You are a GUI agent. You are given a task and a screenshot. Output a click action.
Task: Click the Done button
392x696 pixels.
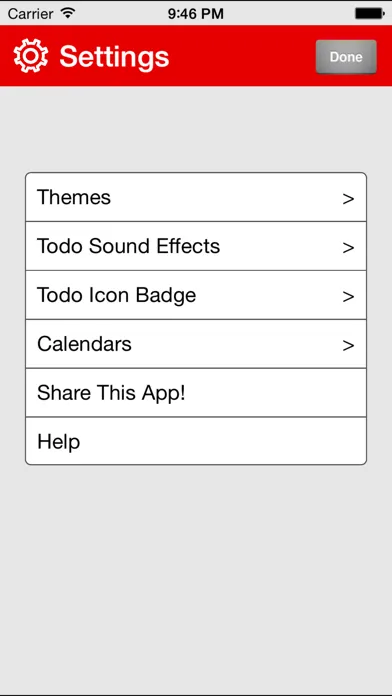346,57
